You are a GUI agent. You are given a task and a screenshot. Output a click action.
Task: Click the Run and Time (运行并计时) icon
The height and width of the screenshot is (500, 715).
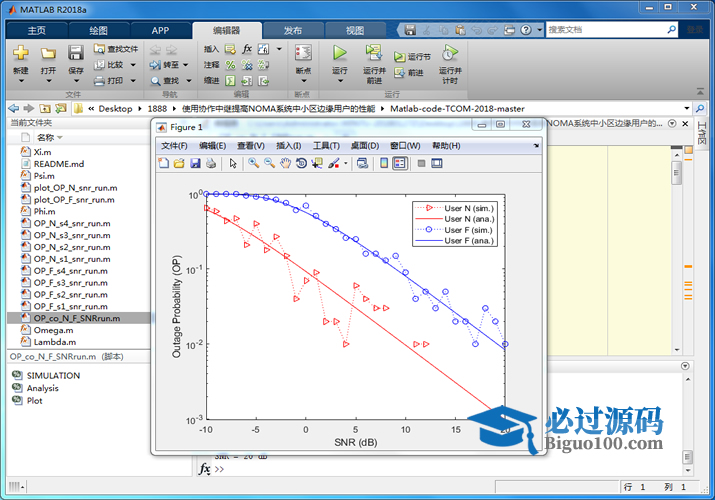coord(450,53)
